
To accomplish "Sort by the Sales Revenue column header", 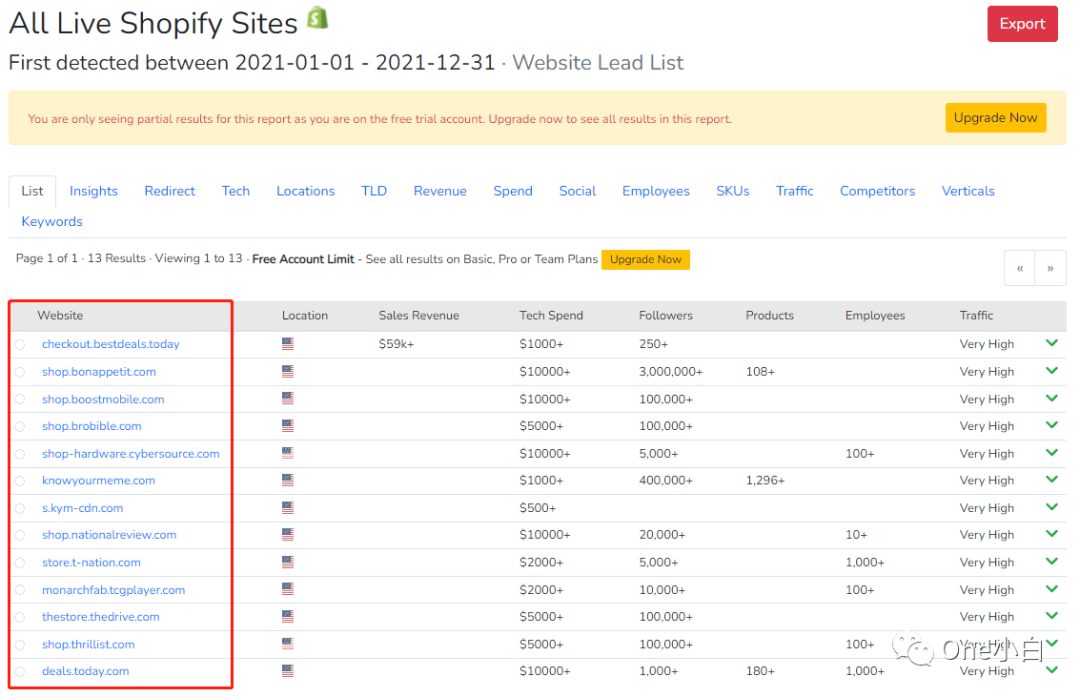I will (418, 315).
